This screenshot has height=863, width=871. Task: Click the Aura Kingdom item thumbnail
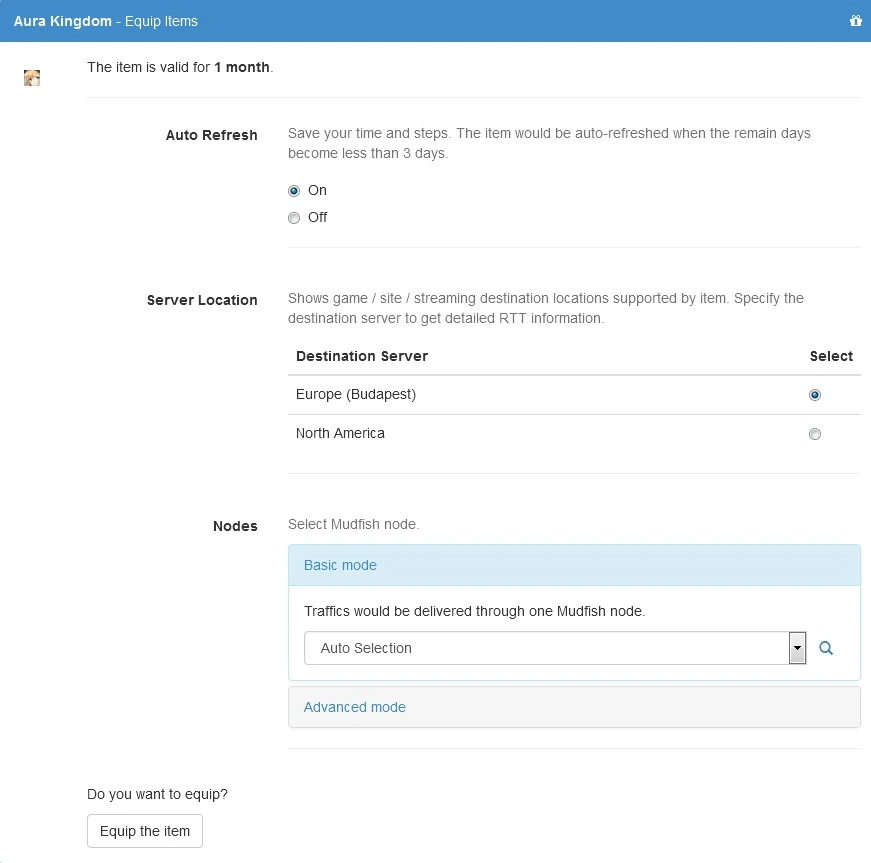tap(32, 77)
